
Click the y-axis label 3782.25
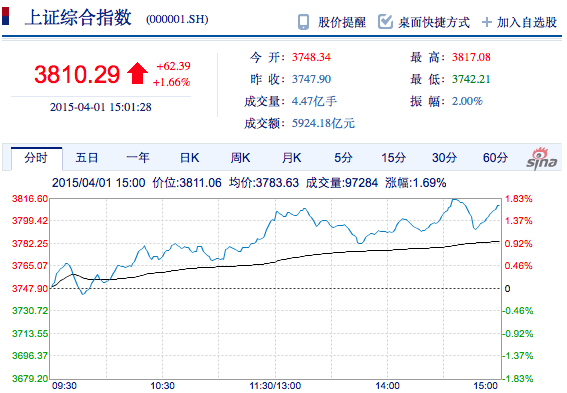pyautogui.click(x=30, y=244)
